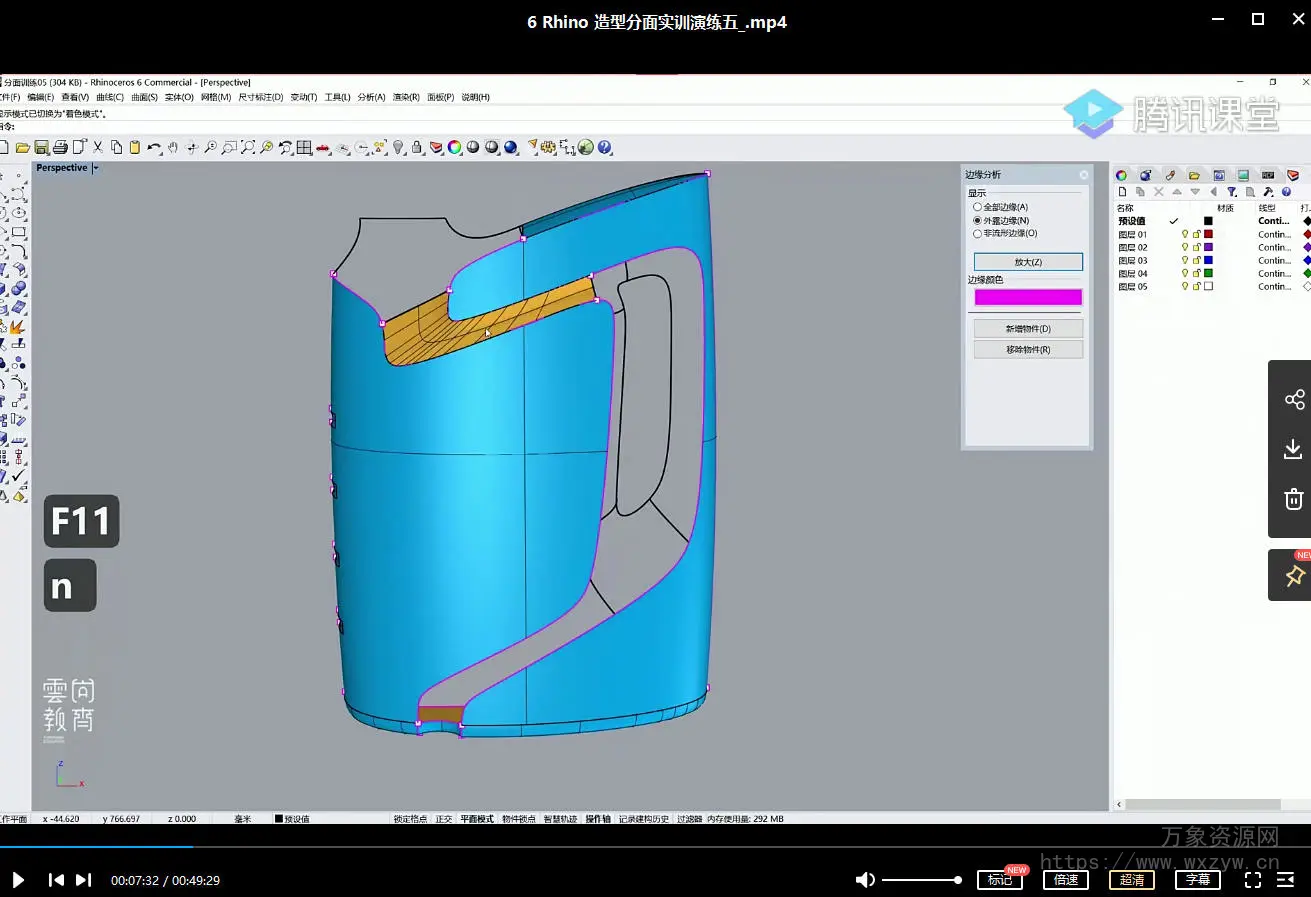Click the 放大(Z) button
1311x897 pixels.
click(x=1028, y=262)
